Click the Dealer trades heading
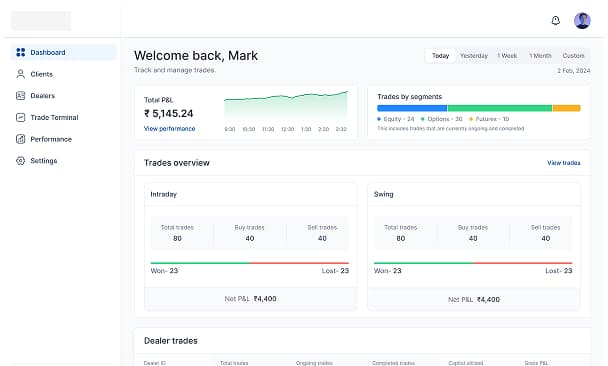The height and width of the screenshot is (366, 608). [x=171, y=341]
